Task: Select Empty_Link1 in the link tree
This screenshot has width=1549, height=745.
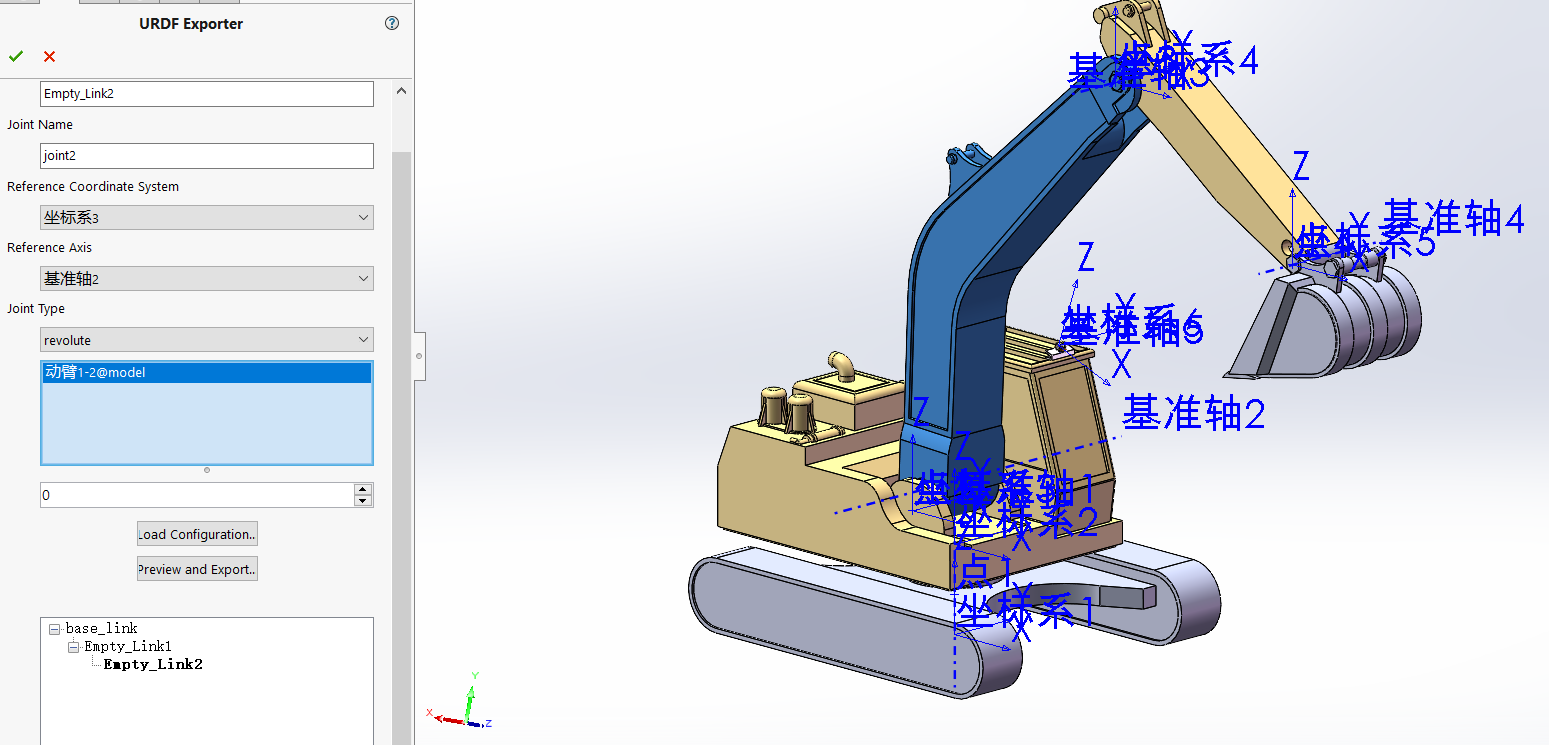Action: pyautogui.click(x=128, y=647)
